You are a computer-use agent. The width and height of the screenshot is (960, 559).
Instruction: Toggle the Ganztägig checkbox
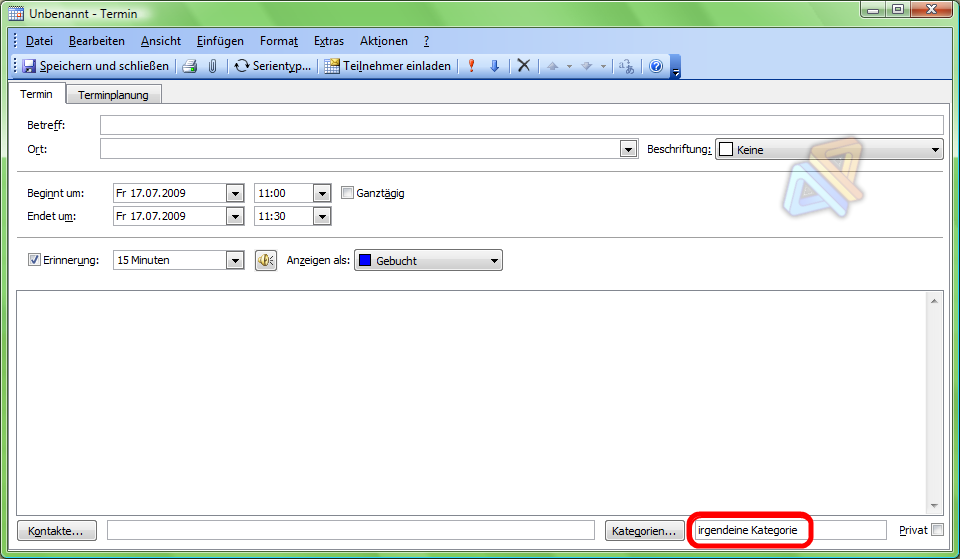(x=347, y=193)
